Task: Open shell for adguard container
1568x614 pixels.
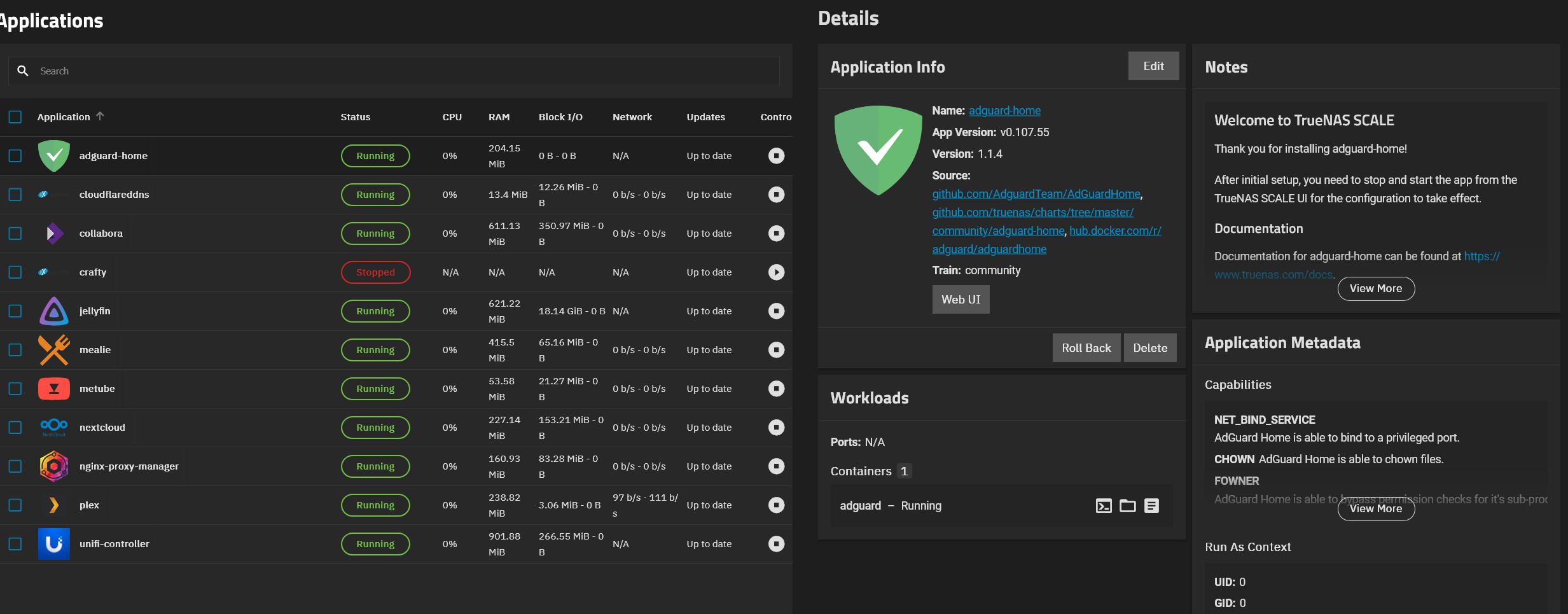Action: pyautogui.click(x=1104, y=506)
